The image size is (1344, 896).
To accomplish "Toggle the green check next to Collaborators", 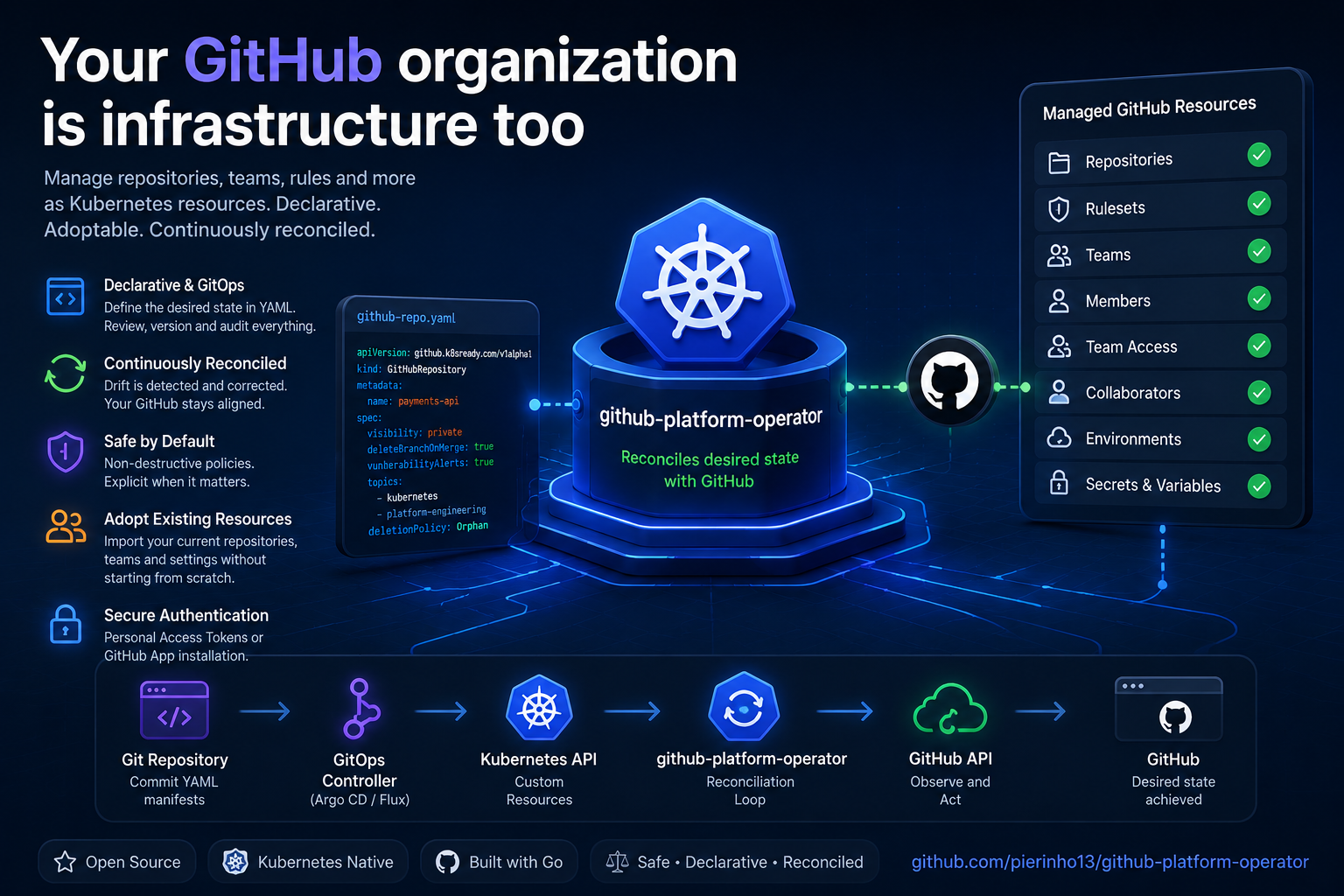I will pos(1259,392).
